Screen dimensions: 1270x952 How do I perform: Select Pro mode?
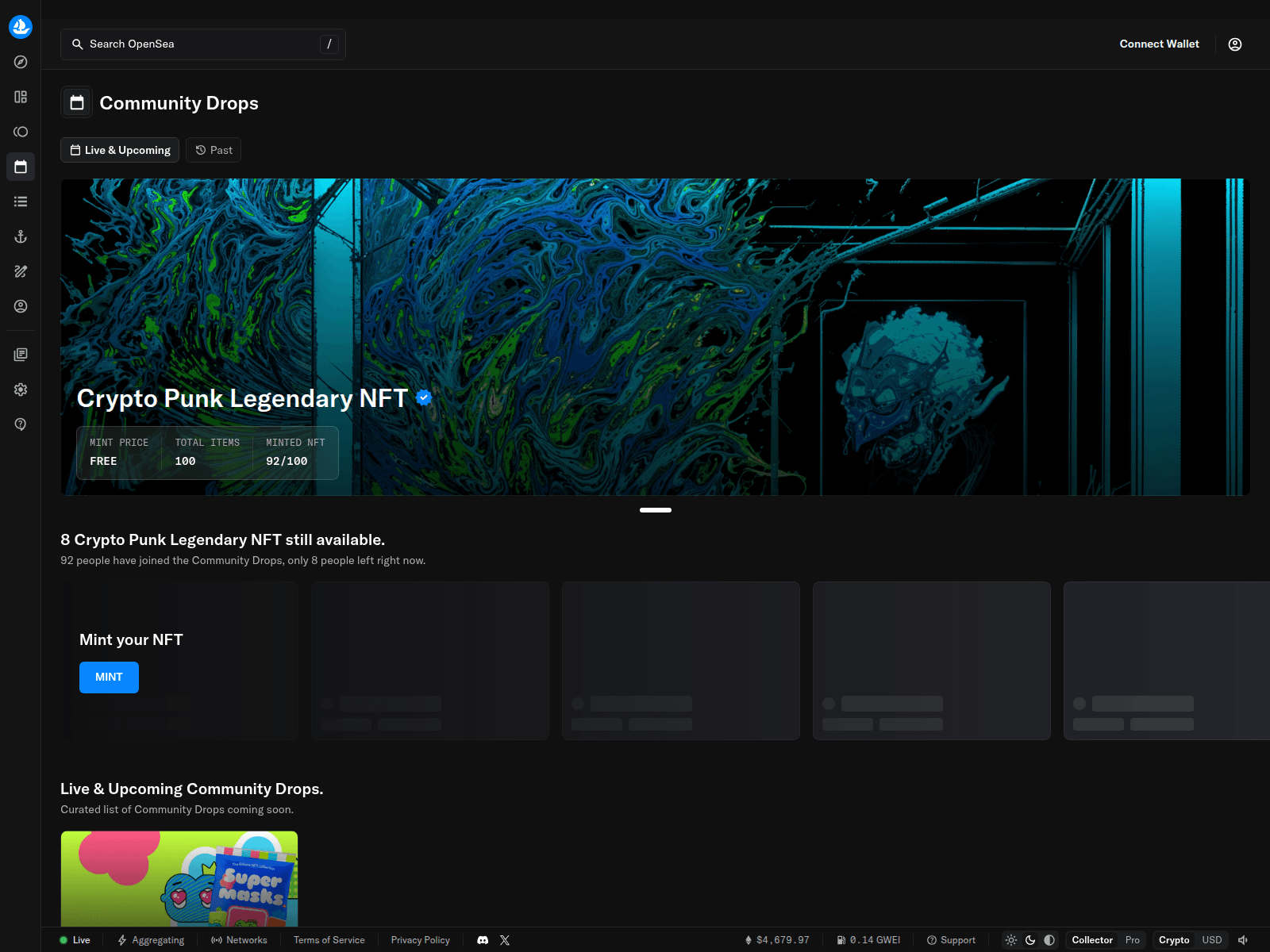tap(1133, 940)
